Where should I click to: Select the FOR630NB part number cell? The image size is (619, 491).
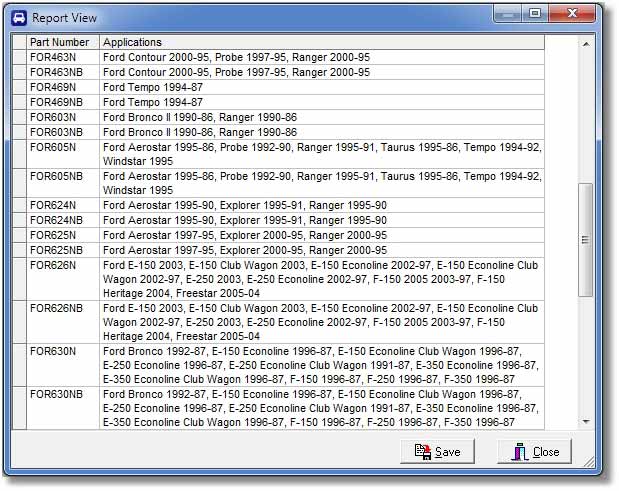click(x=62, y=395)
